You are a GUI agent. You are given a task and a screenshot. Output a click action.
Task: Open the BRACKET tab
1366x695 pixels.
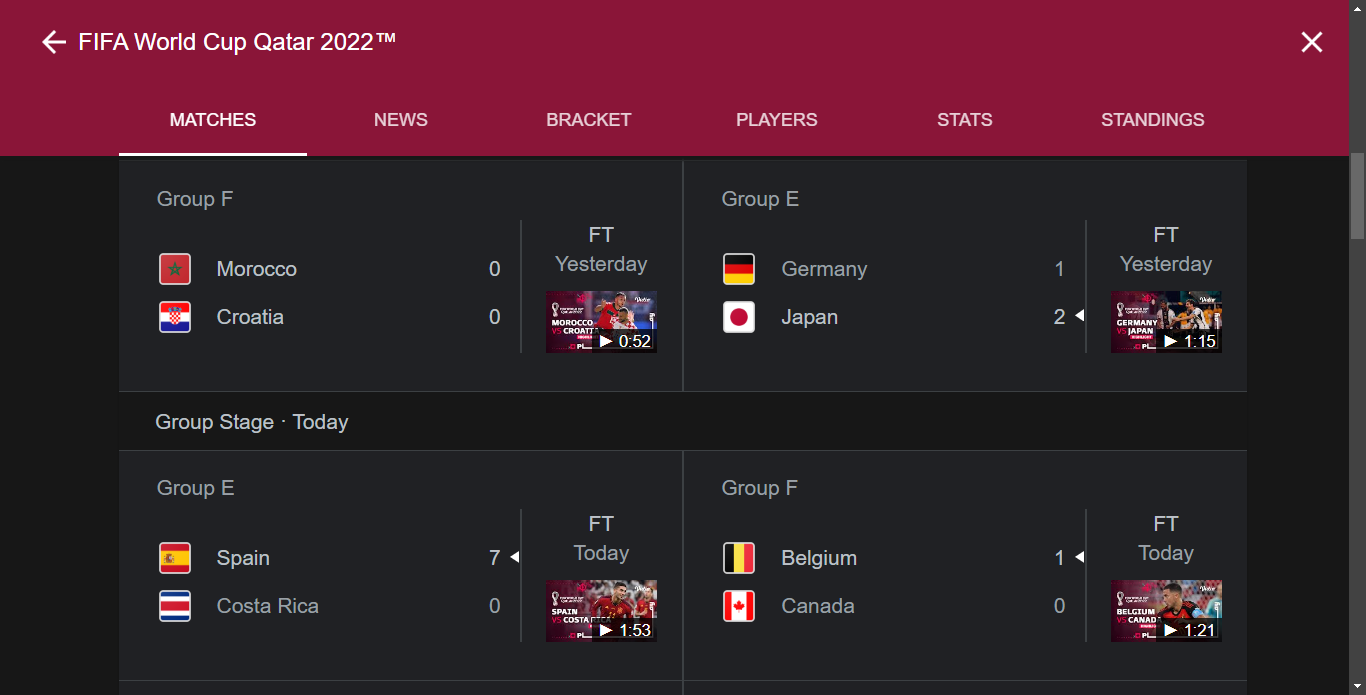pos(588,119)
